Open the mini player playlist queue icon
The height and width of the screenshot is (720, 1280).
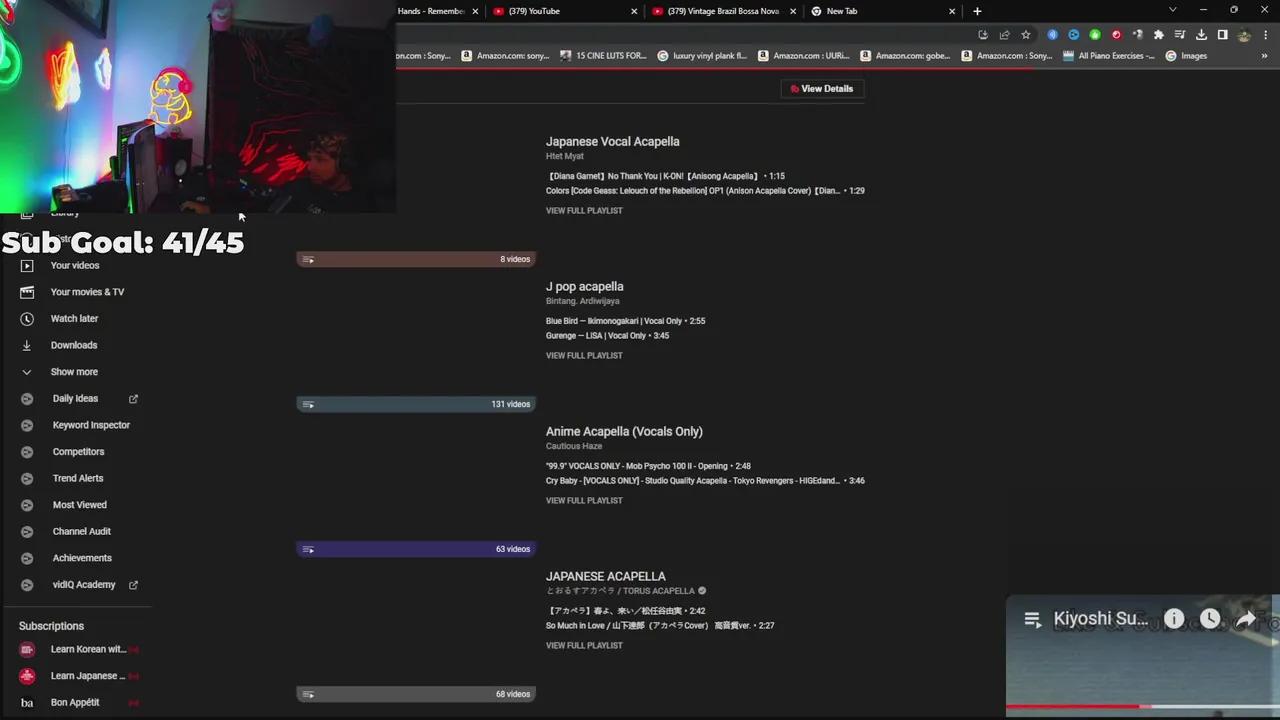pos(1033,620)
